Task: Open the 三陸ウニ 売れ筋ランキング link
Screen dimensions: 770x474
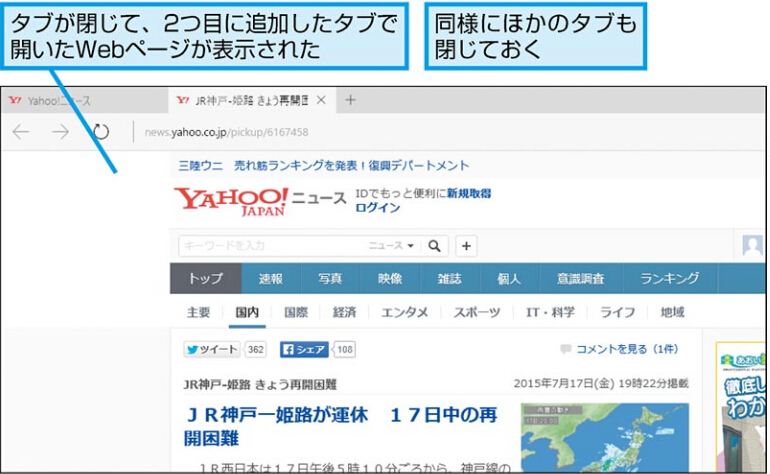Action: pos(324,166)
